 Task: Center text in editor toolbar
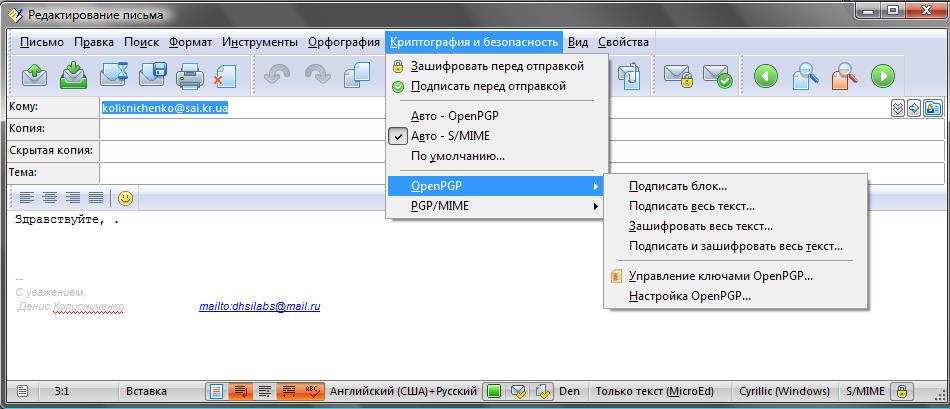pos(50,197)
